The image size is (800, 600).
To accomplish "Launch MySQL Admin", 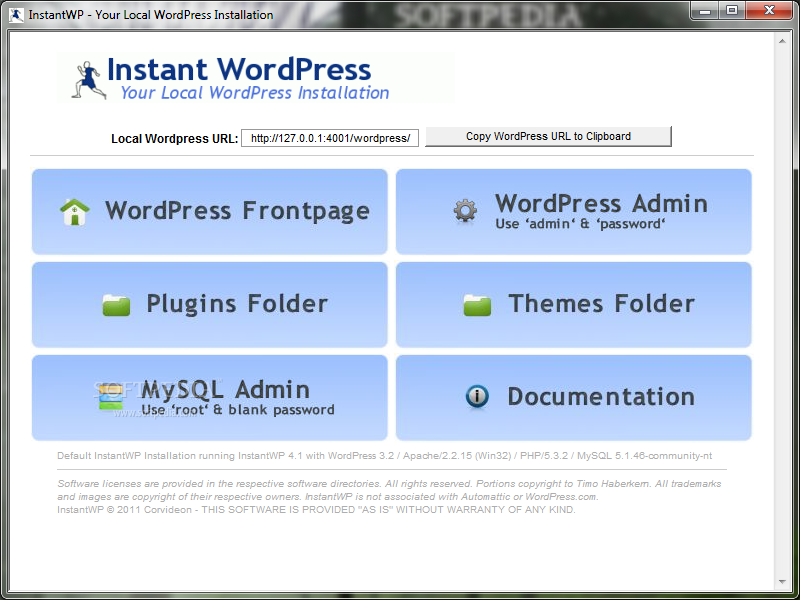I will tap(210, 397).
